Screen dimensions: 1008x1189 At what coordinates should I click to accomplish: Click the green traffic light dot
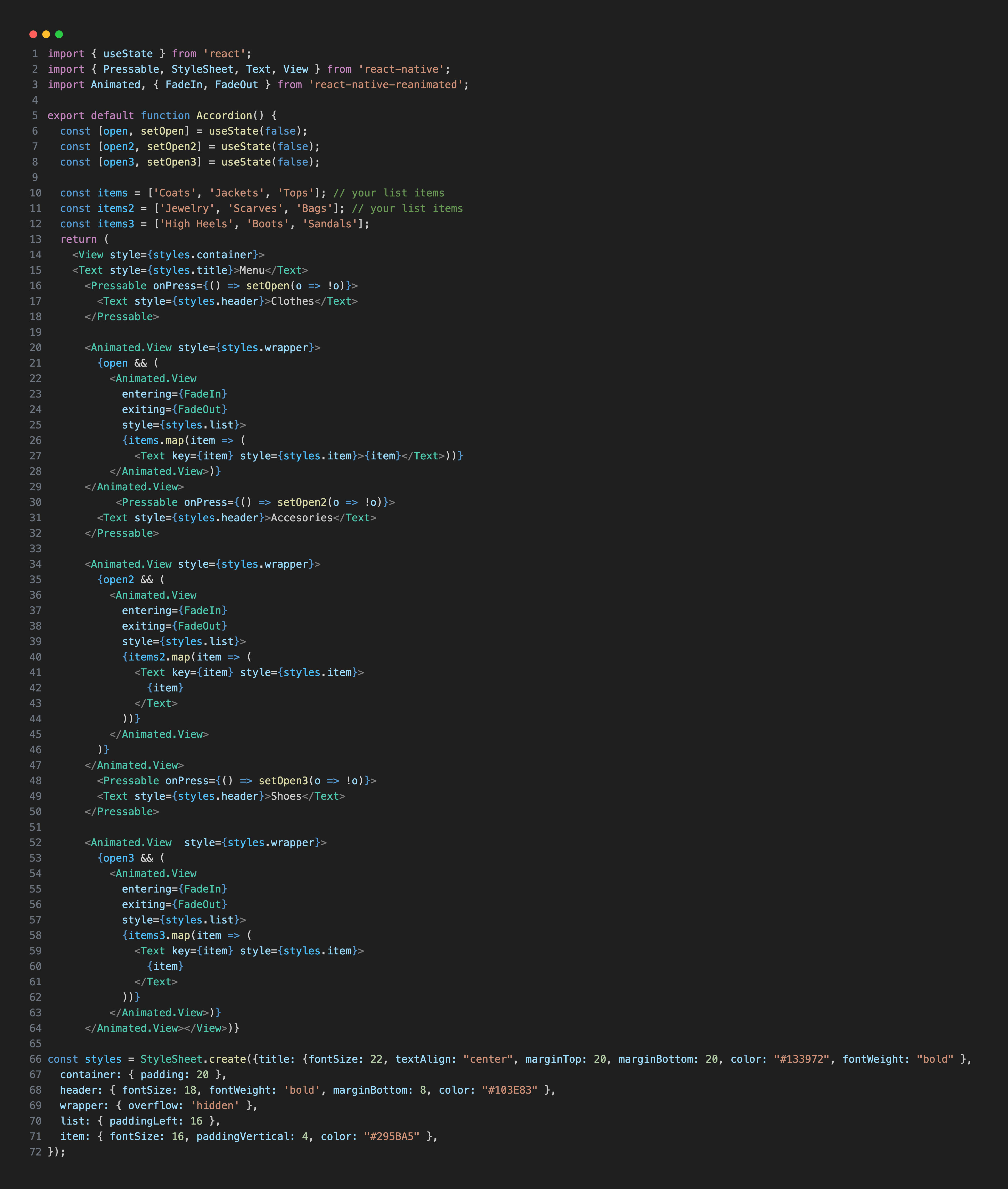click(59, 34)
